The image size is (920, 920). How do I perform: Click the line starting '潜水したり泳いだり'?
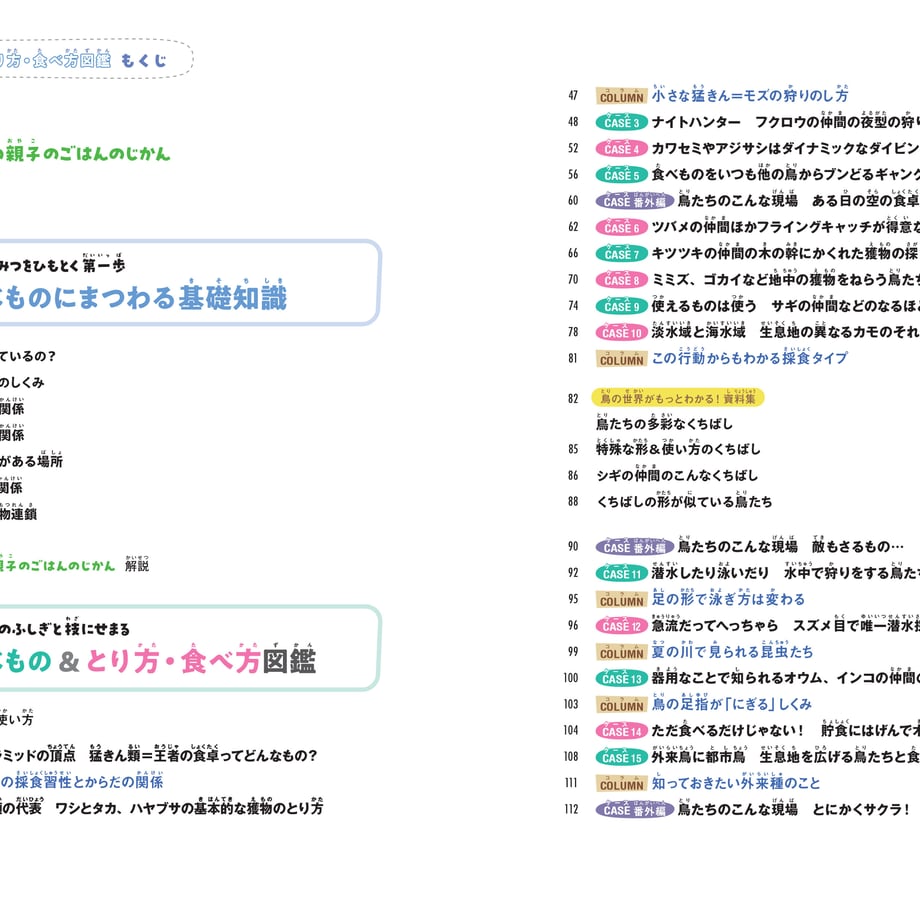pyautogui.click(x=786, y=573)
